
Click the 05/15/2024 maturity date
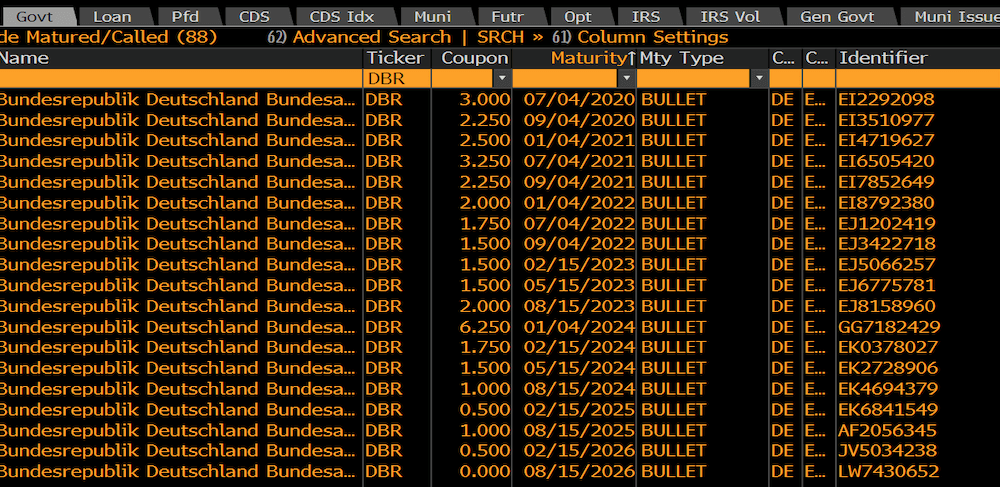pos(579,368)
